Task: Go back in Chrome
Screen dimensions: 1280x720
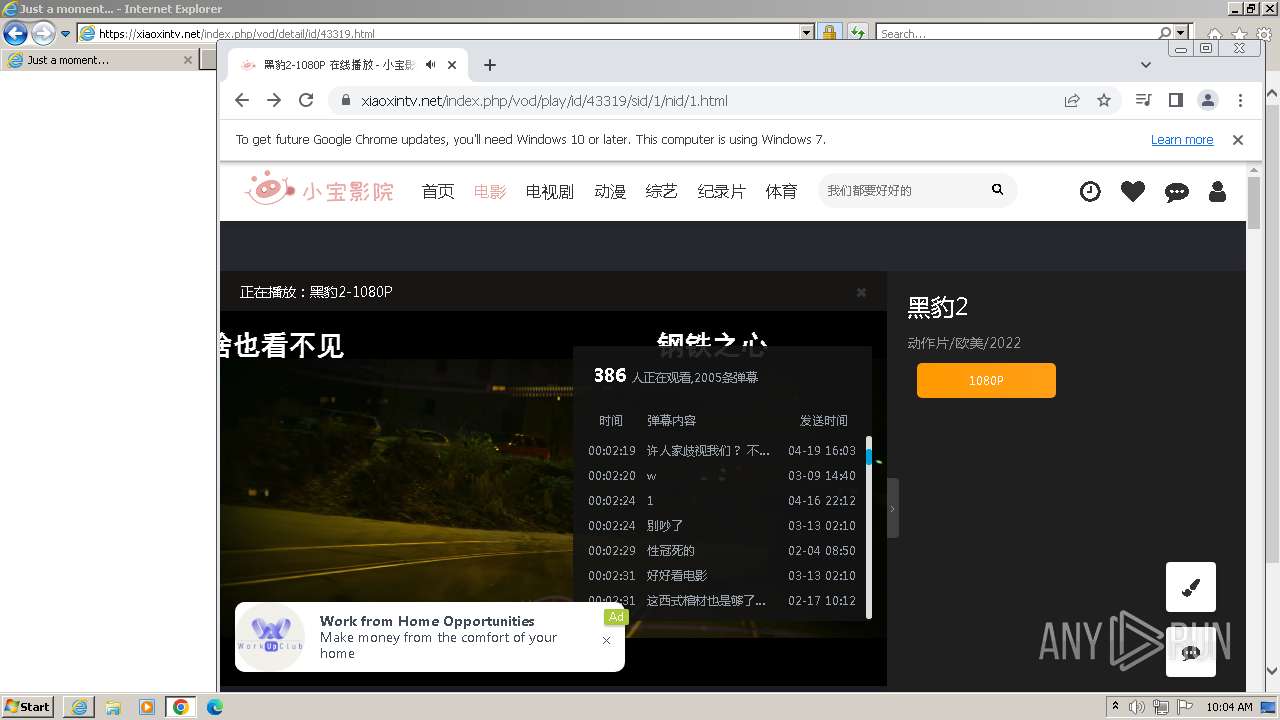Action: [x=242, y=100]
